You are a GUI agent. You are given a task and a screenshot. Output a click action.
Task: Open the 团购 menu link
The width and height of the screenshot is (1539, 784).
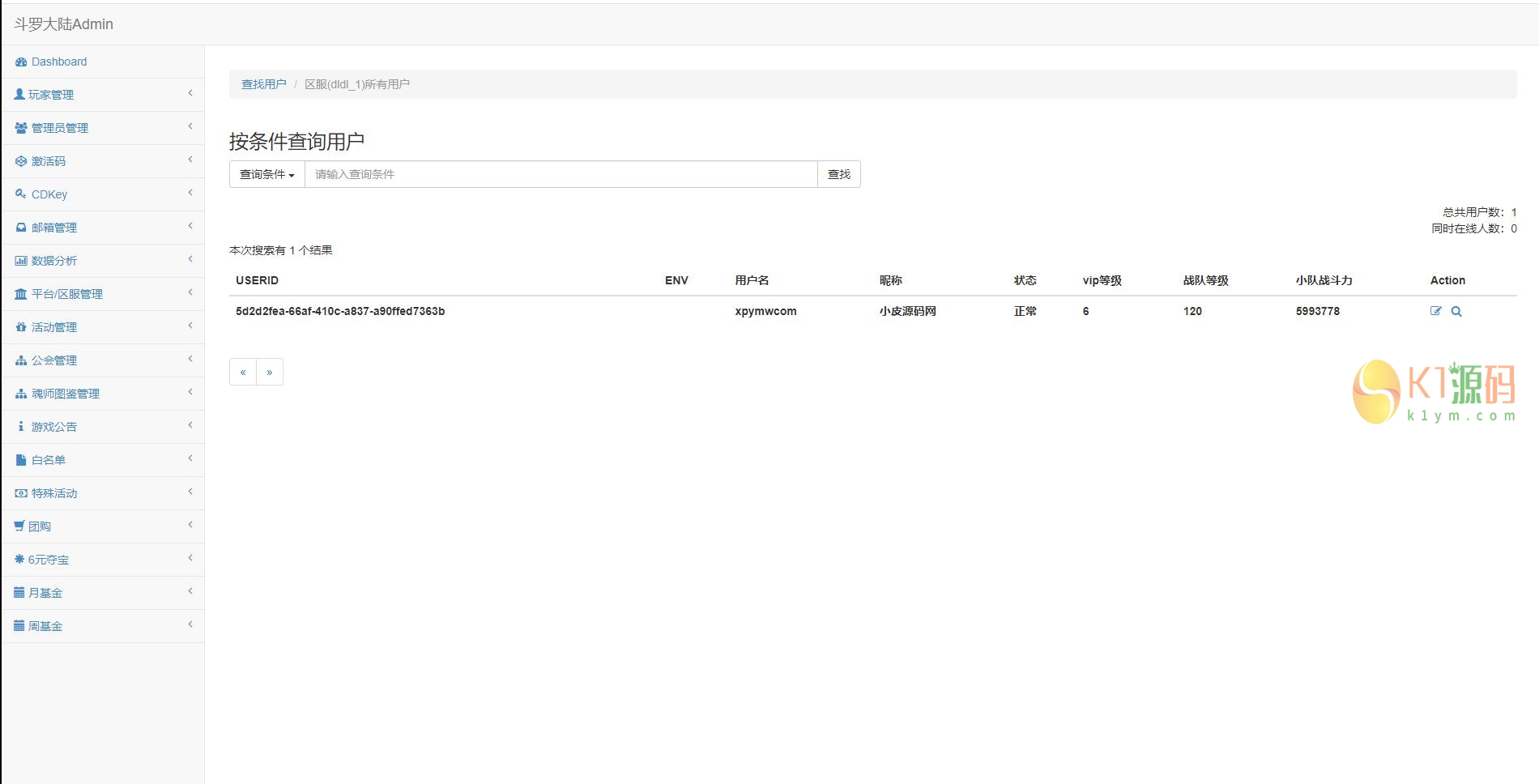(103, 526)
